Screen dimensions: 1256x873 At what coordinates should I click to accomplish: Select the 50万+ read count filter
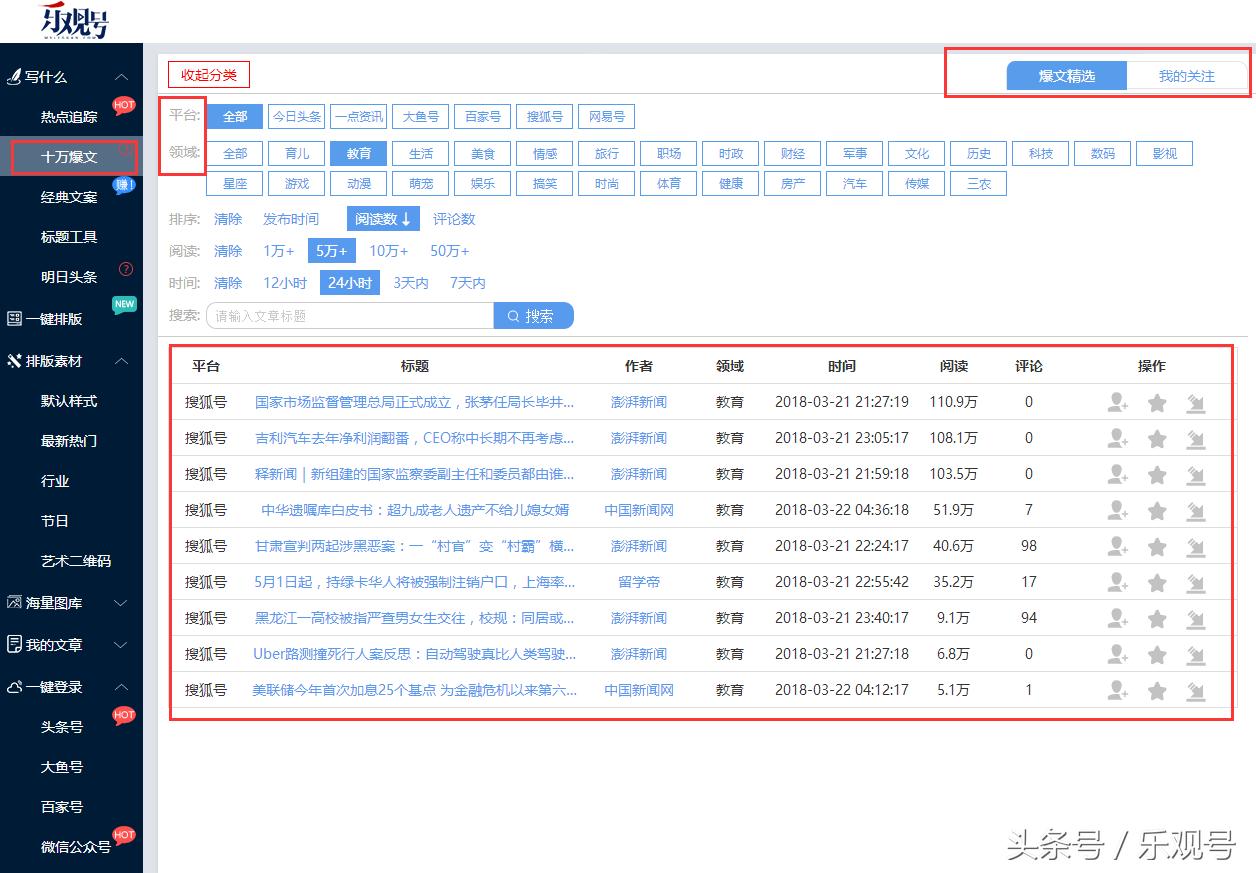point(450,251)
